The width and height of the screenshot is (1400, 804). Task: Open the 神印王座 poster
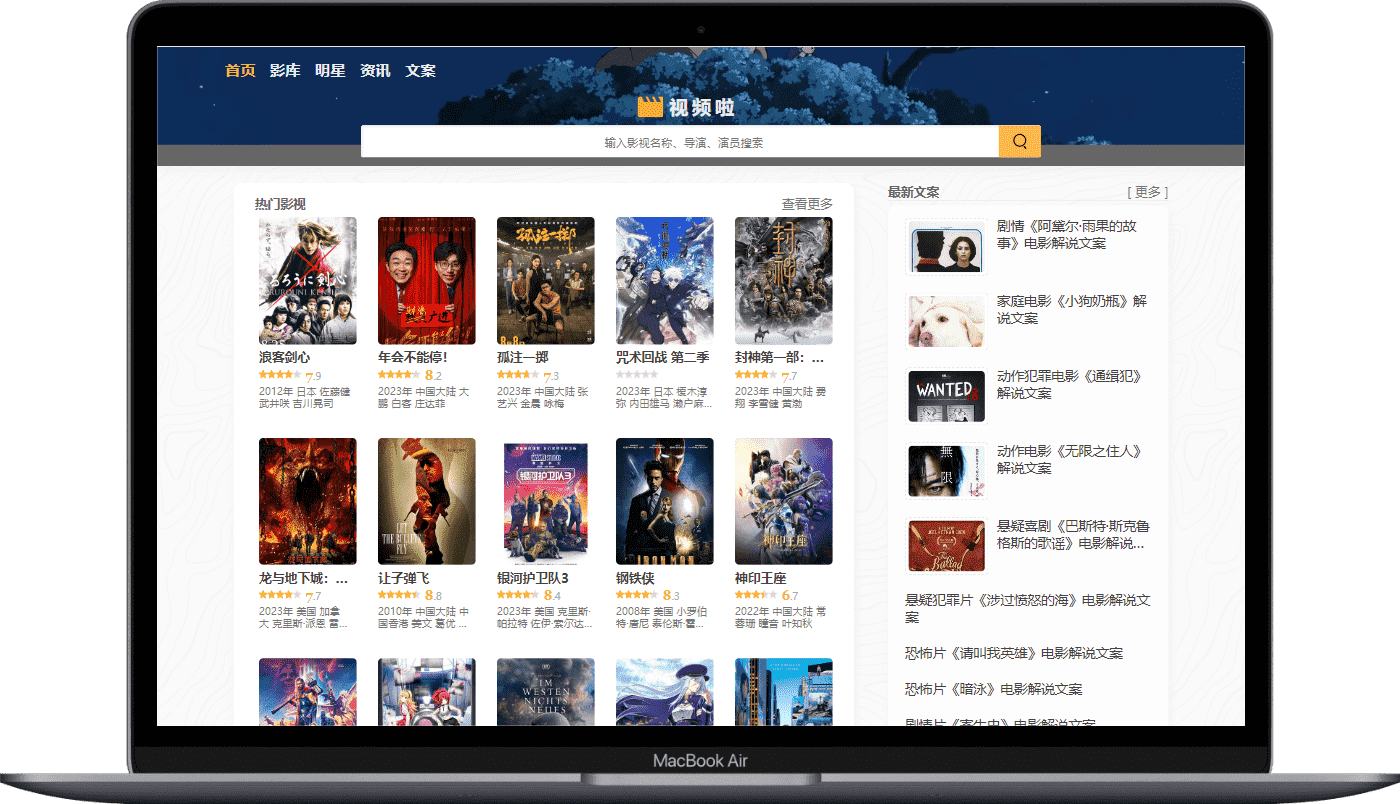point(784,501)
